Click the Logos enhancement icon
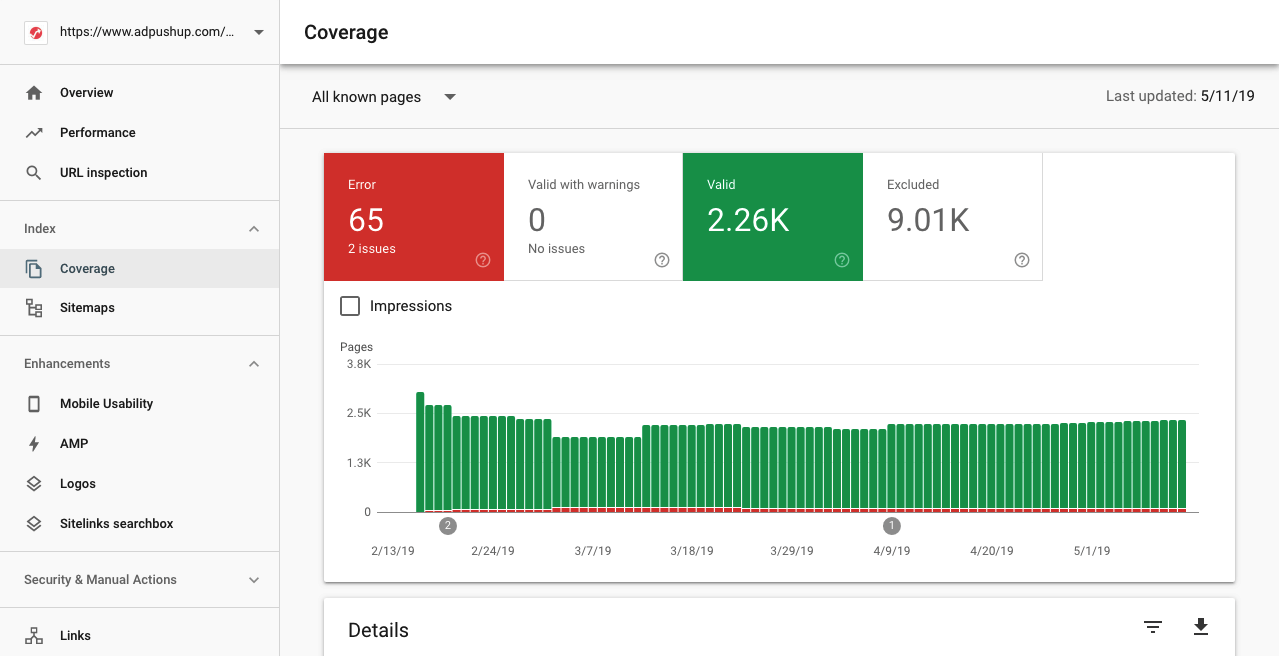 36,483
